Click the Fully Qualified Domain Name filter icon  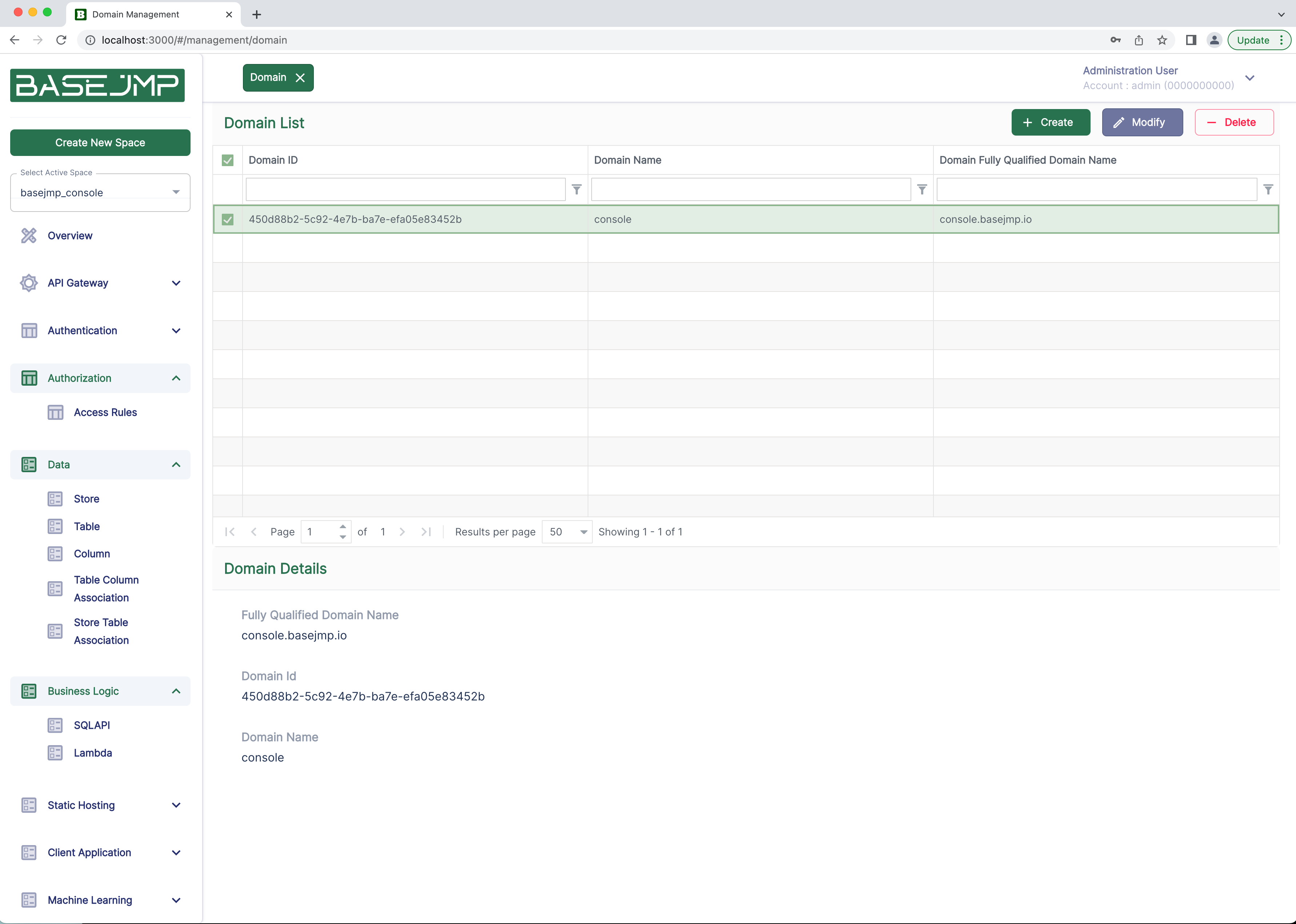tap(1268, 189)
